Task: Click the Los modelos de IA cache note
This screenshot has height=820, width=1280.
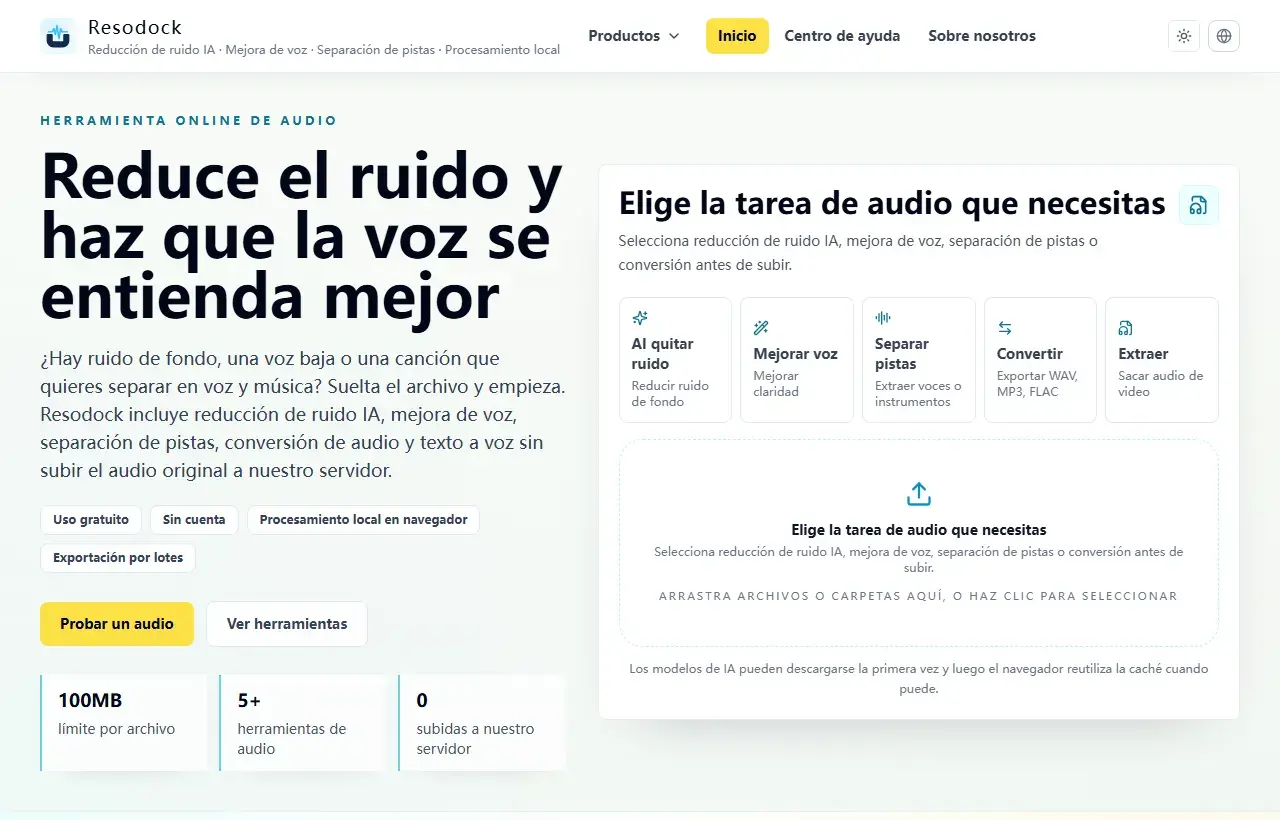Action: (x=919, y=679)
